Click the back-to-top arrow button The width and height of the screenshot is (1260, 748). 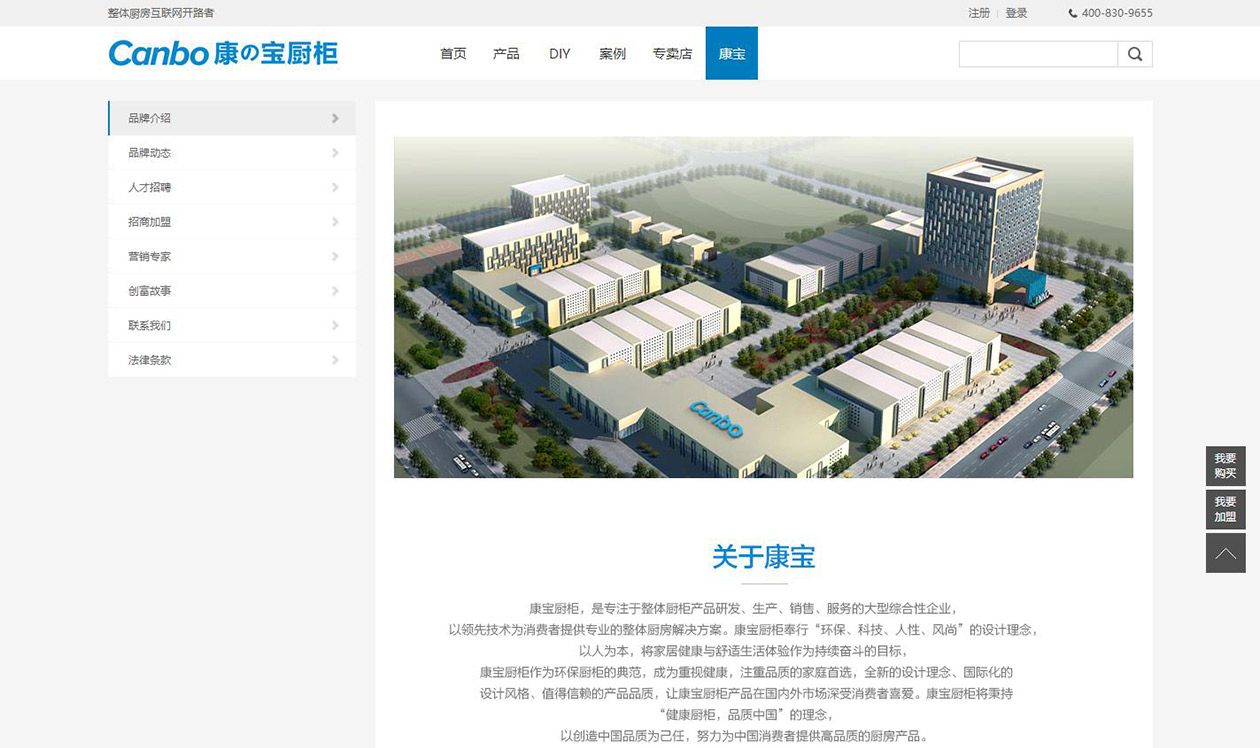(1225, 553)
